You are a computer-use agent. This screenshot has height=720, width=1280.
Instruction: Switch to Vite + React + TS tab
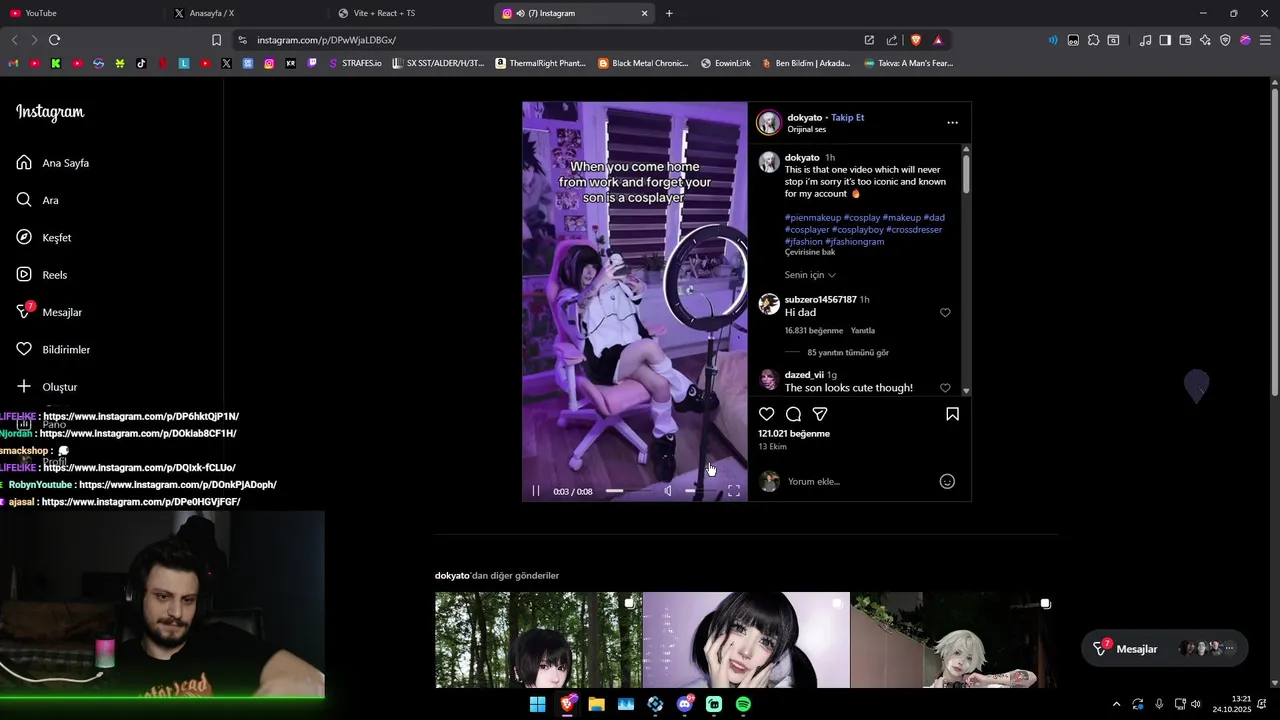(x=410, y=13)
